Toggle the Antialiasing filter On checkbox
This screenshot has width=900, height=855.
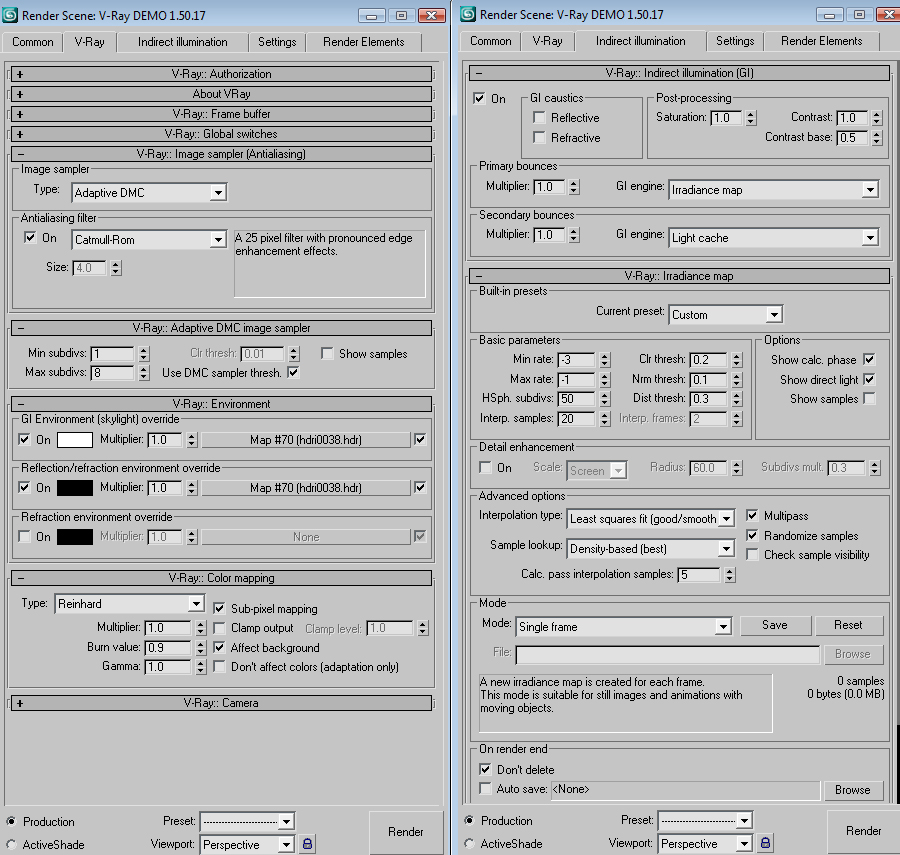(x=30, y=238)
